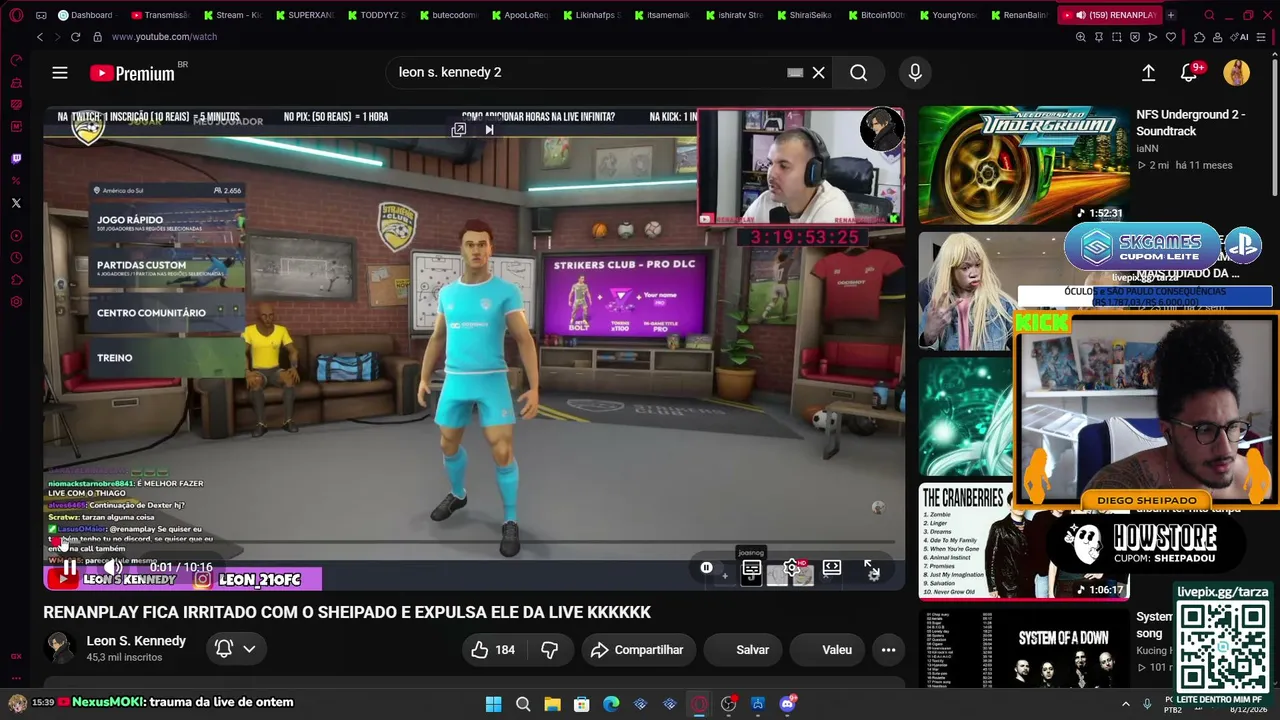
Task: Click the Compartilhar button
Action: [x=637, y=650]
